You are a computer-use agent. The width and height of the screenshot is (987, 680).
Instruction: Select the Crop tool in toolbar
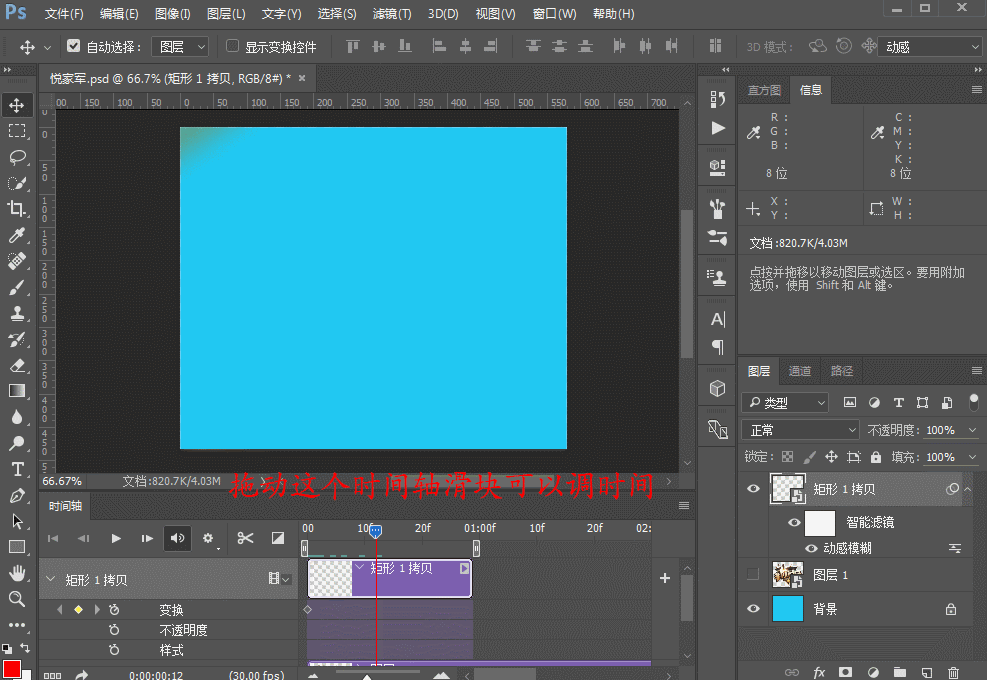click(17, 208)
